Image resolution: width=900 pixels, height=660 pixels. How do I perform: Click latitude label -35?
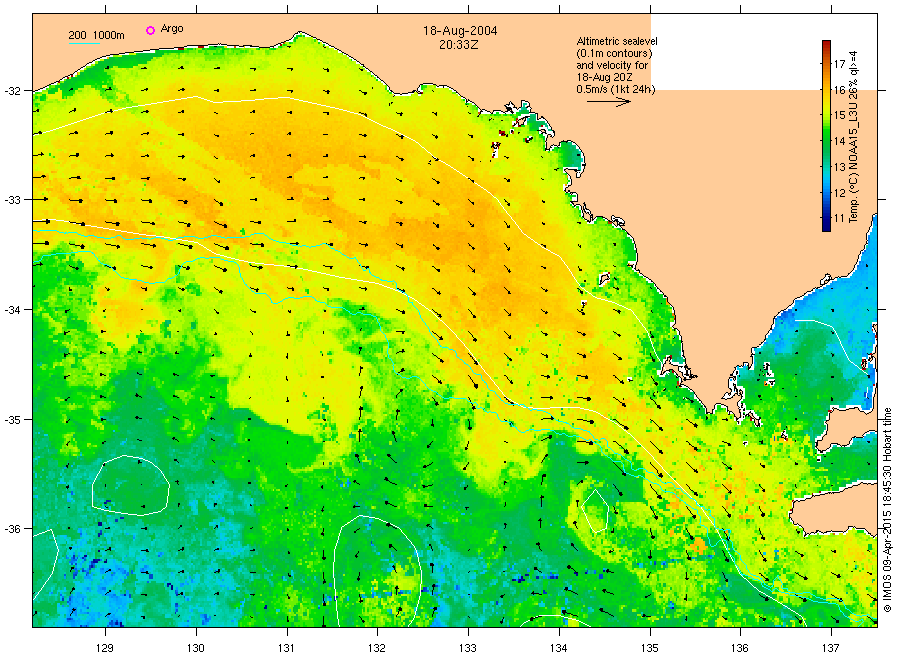13,420
